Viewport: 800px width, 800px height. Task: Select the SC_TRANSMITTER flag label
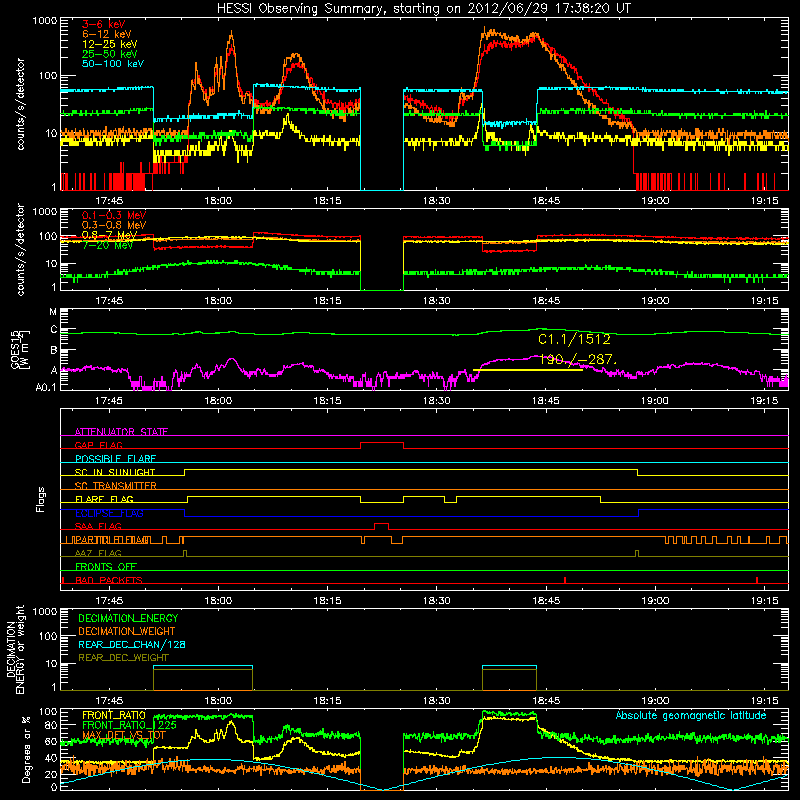(115, 486)
